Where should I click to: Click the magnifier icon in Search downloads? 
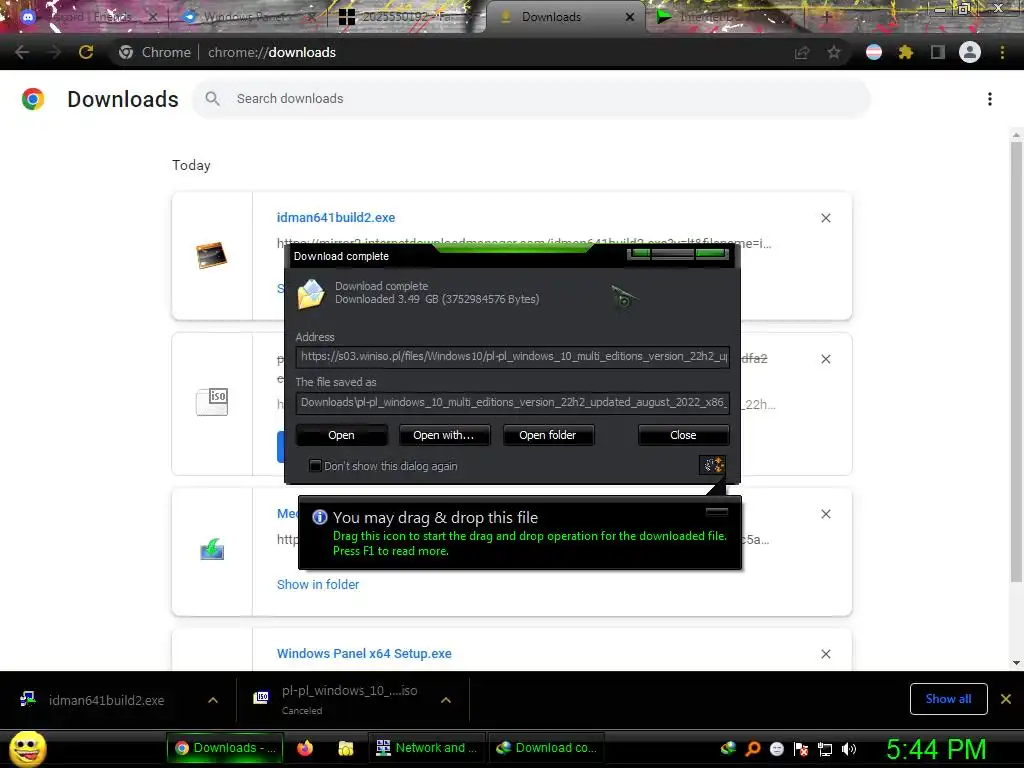coord(212,99)
